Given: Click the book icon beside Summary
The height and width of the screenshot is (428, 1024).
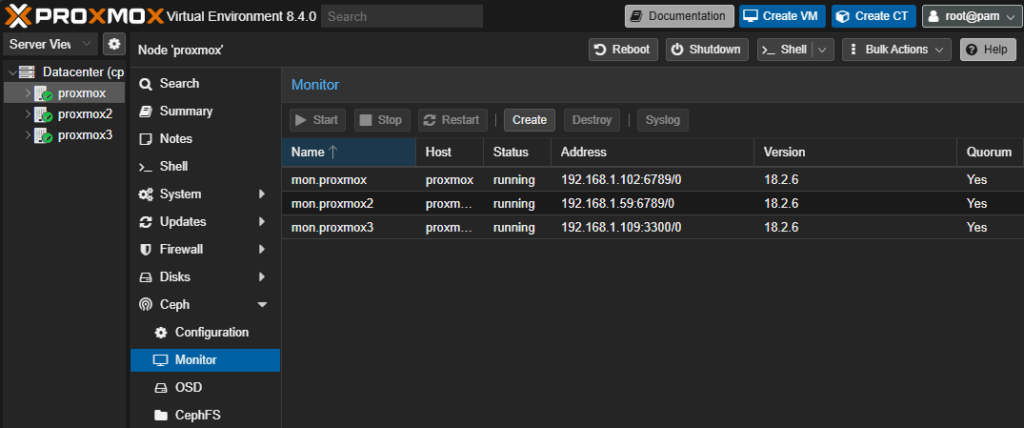Looking at the screenshot, I should 146,111.
